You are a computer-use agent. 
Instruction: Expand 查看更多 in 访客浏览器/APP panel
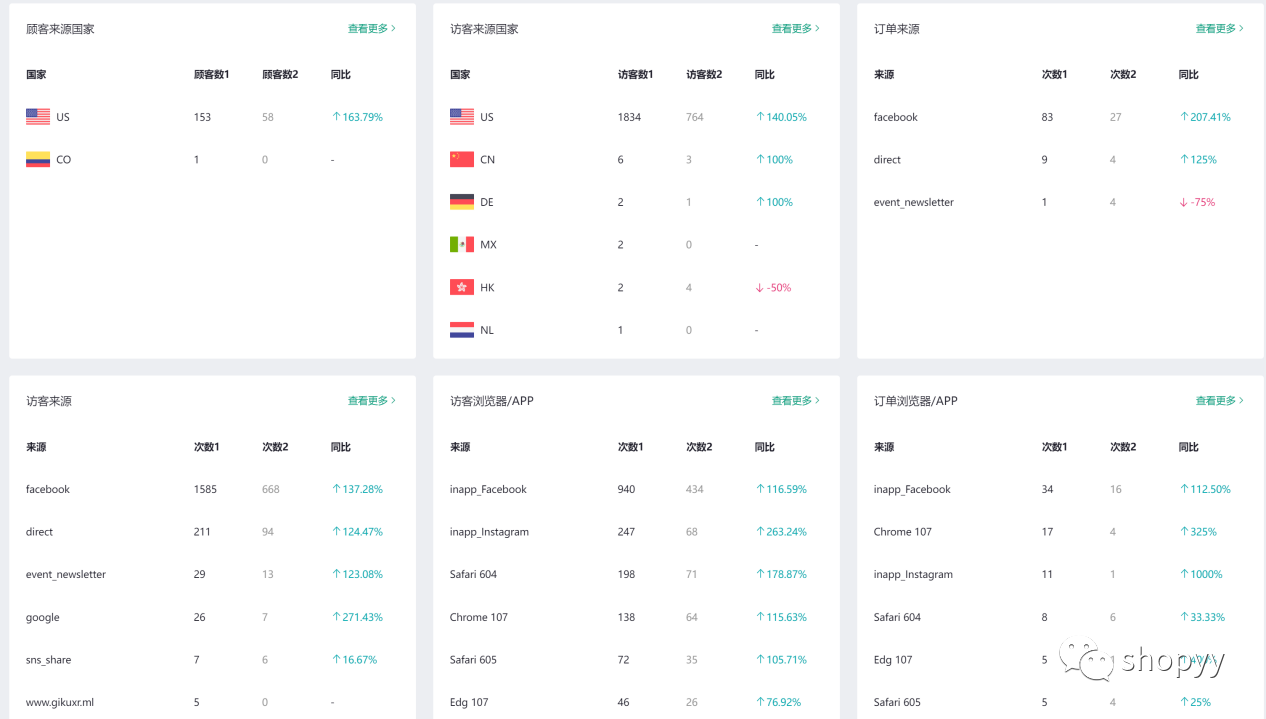coord(795,401)
